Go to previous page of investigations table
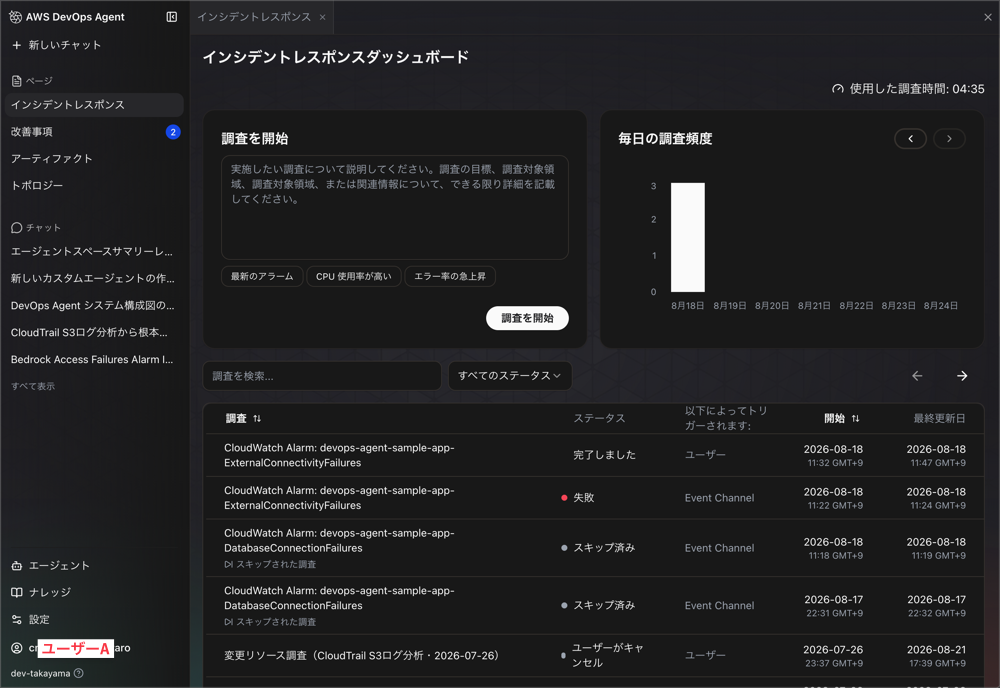This screenshot has width=1000, height=688. [x=917, y=376]
